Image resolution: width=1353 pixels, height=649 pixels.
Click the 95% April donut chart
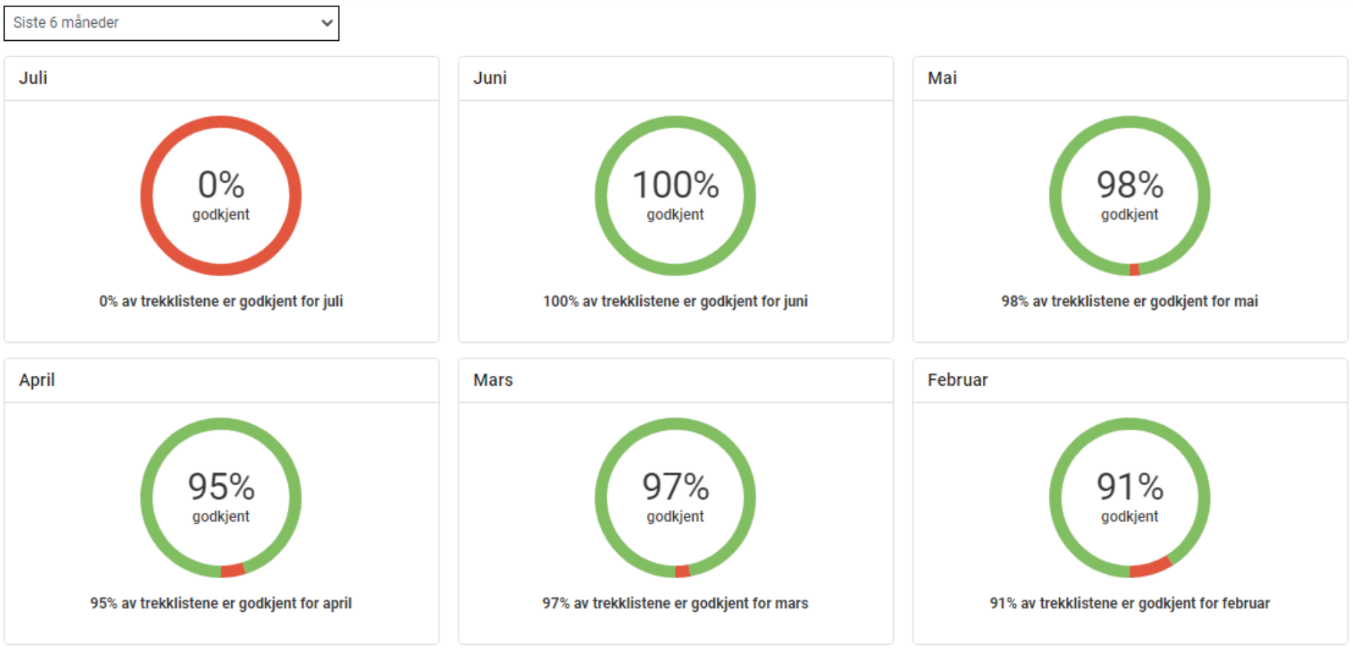pos(221,497)
